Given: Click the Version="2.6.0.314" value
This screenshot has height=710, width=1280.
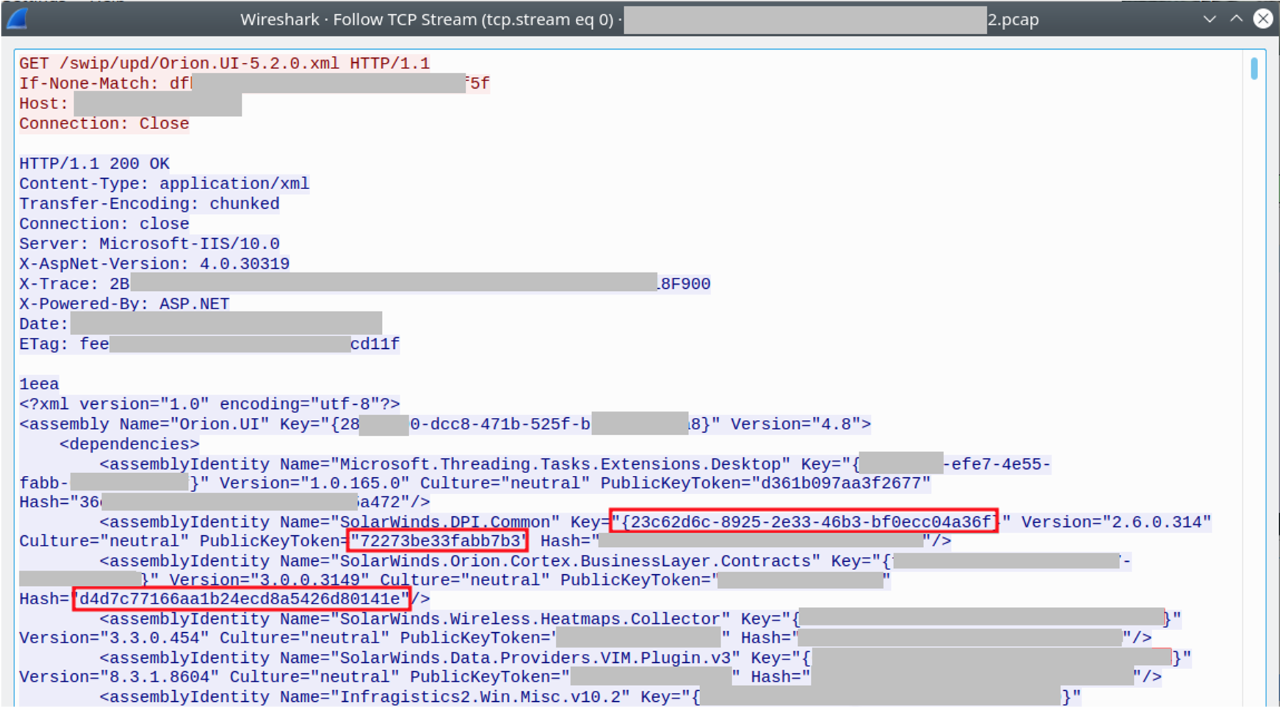Looking at the screenshot, I should [x=1116, y=522].
